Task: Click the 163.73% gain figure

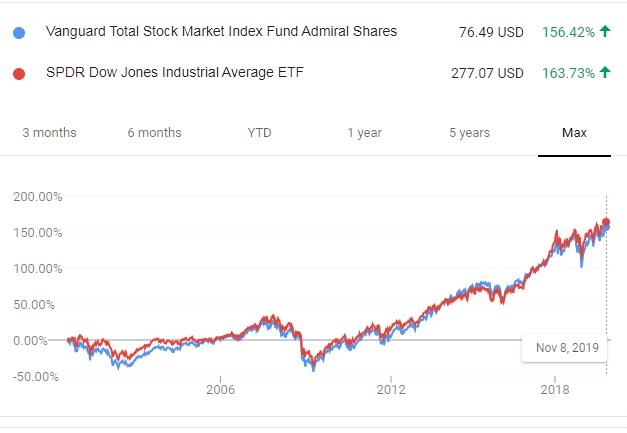Action: click(568, 73)
